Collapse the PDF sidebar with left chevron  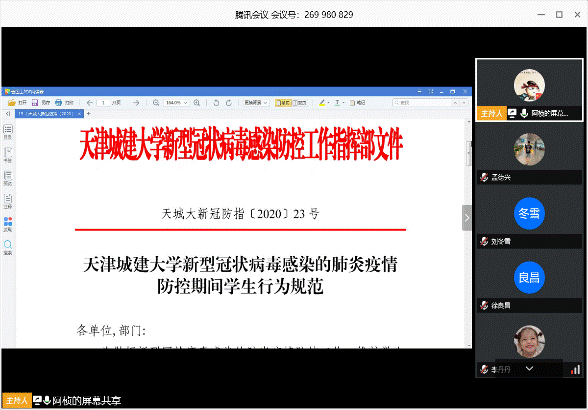click(8, 113)
